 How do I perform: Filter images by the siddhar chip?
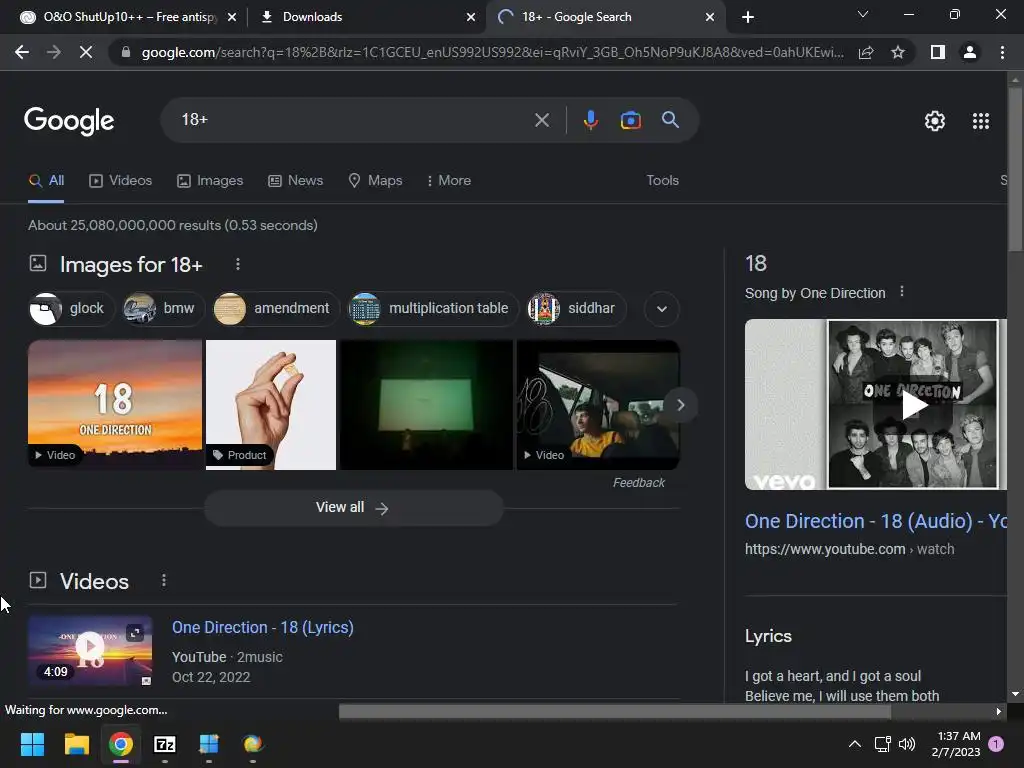[577, 308]
